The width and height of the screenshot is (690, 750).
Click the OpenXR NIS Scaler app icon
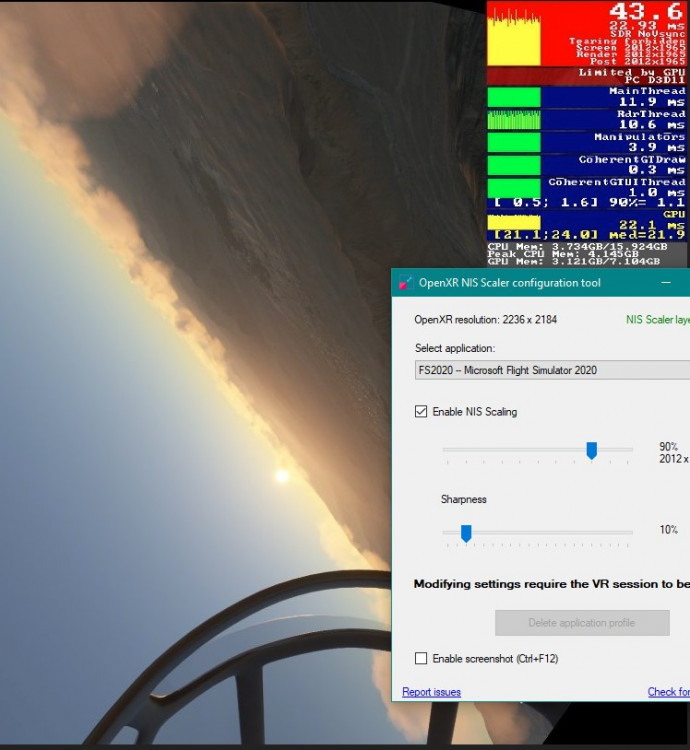[x=405, y=283]
